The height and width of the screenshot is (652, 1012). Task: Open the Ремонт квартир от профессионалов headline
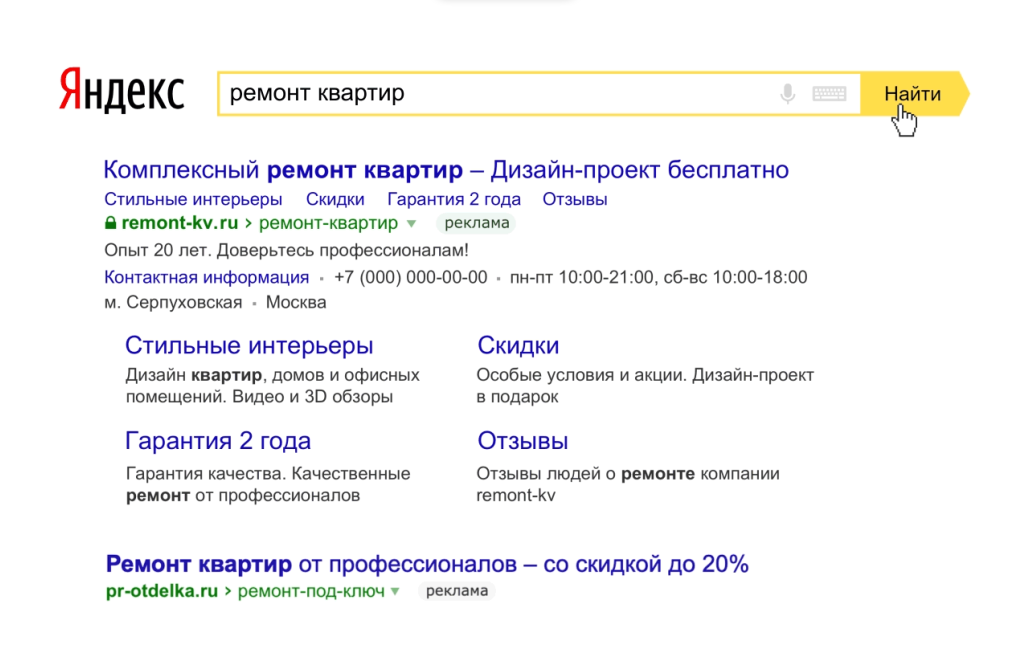[x=427, y=563]
